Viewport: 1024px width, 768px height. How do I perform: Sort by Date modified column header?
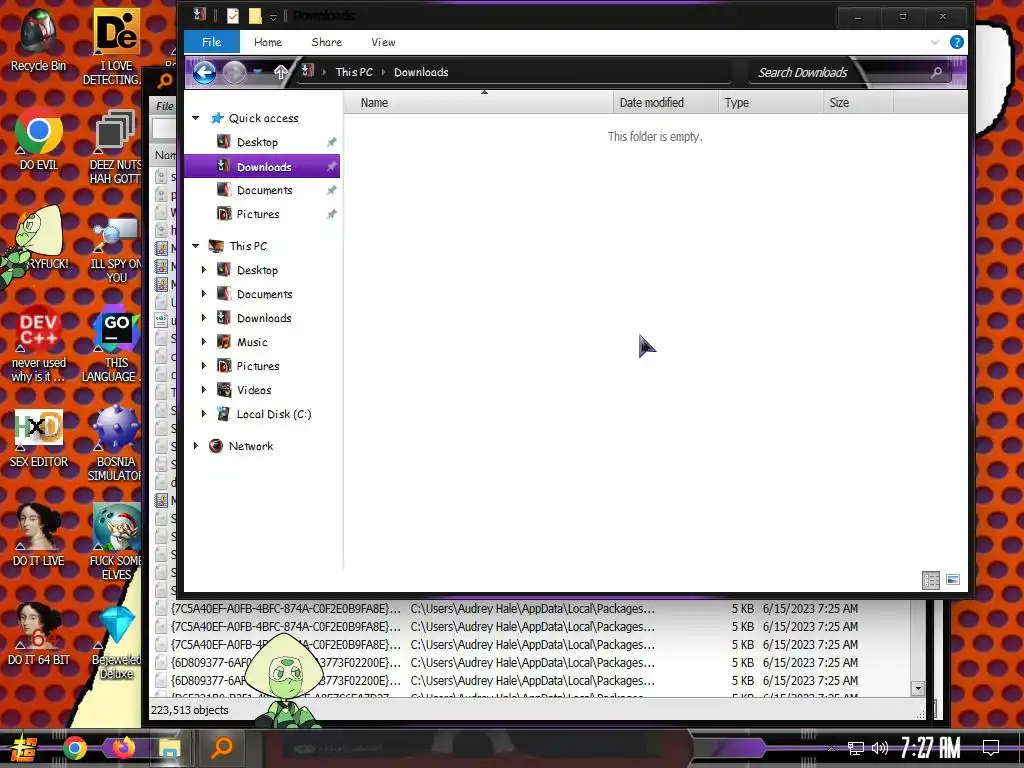pos(665,103)
